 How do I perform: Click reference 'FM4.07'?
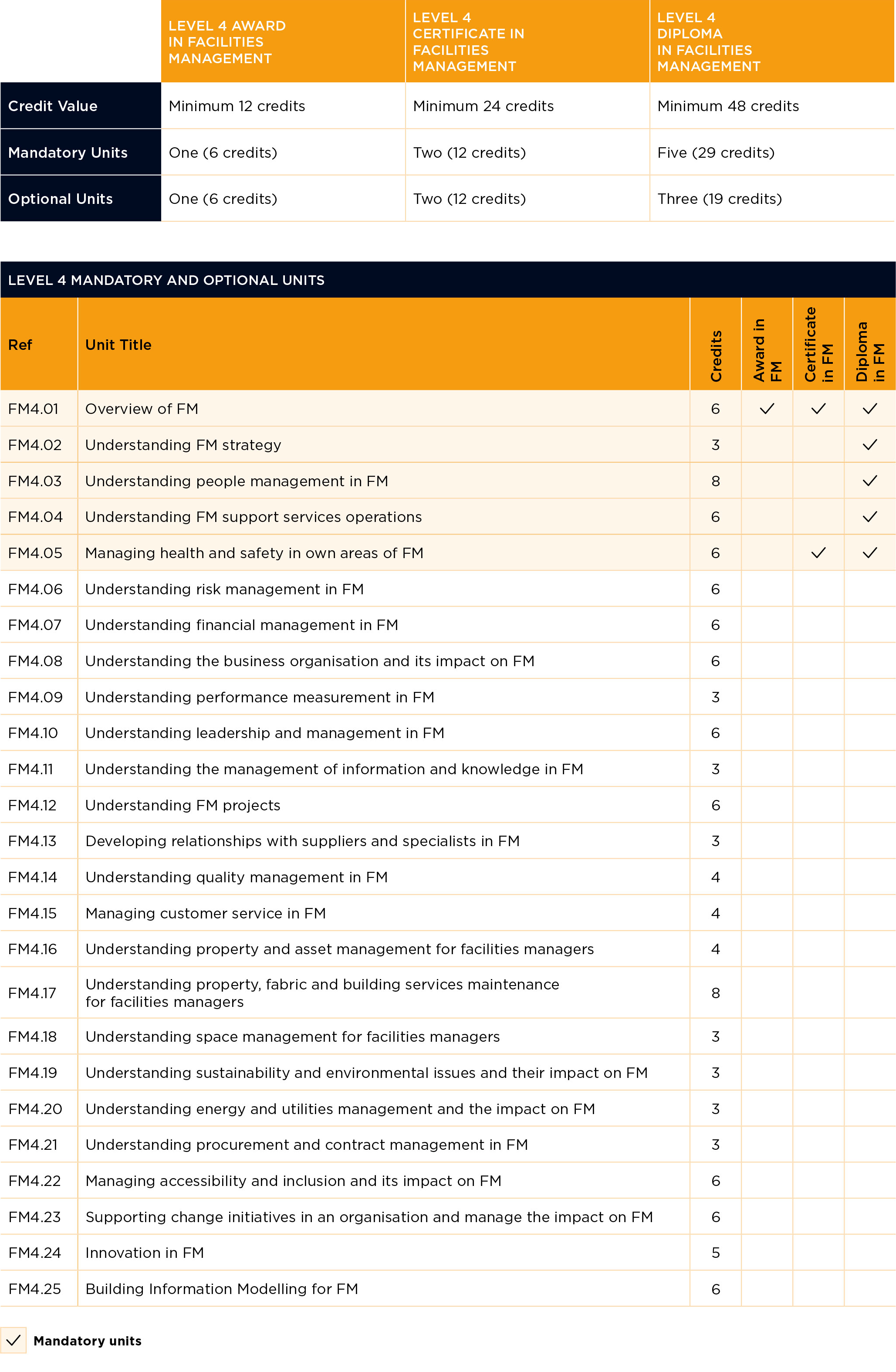pos(34,625)
